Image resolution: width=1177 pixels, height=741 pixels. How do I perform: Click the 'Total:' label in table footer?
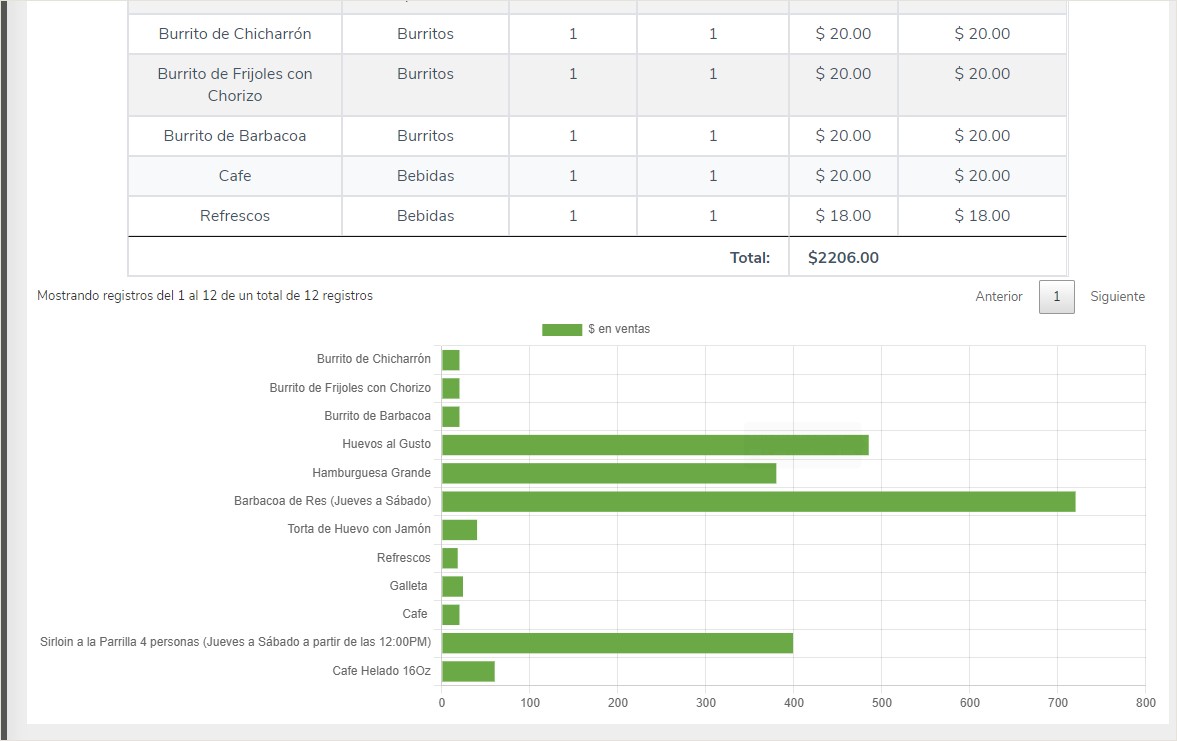(x=750, y=258)
